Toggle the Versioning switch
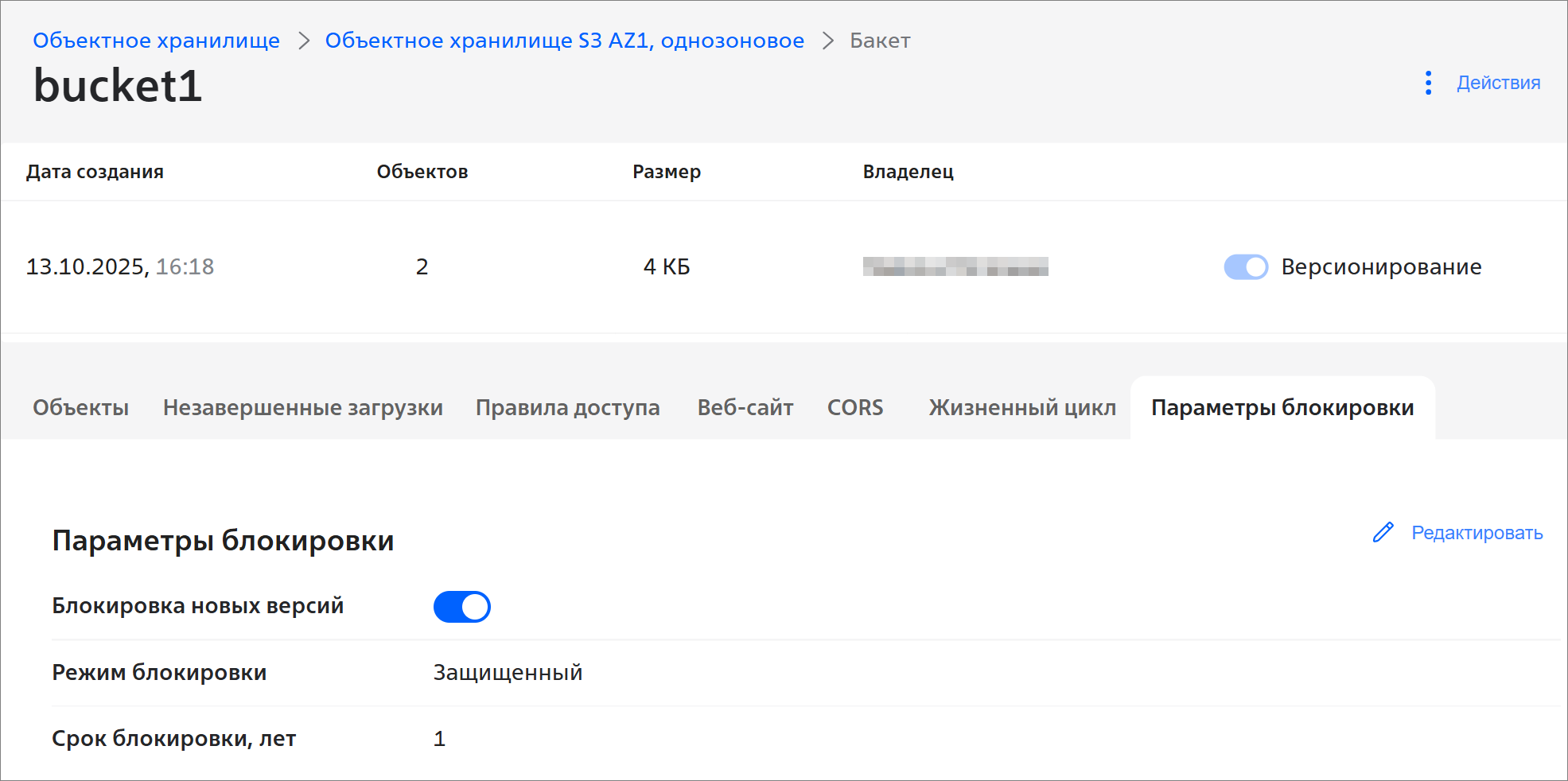 pyautogui.click(x=1246, y=267)
